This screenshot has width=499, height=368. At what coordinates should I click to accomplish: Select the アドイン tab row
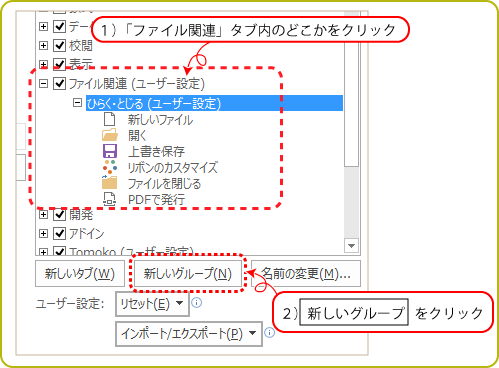pyautogui.click(x=87, y=233)
